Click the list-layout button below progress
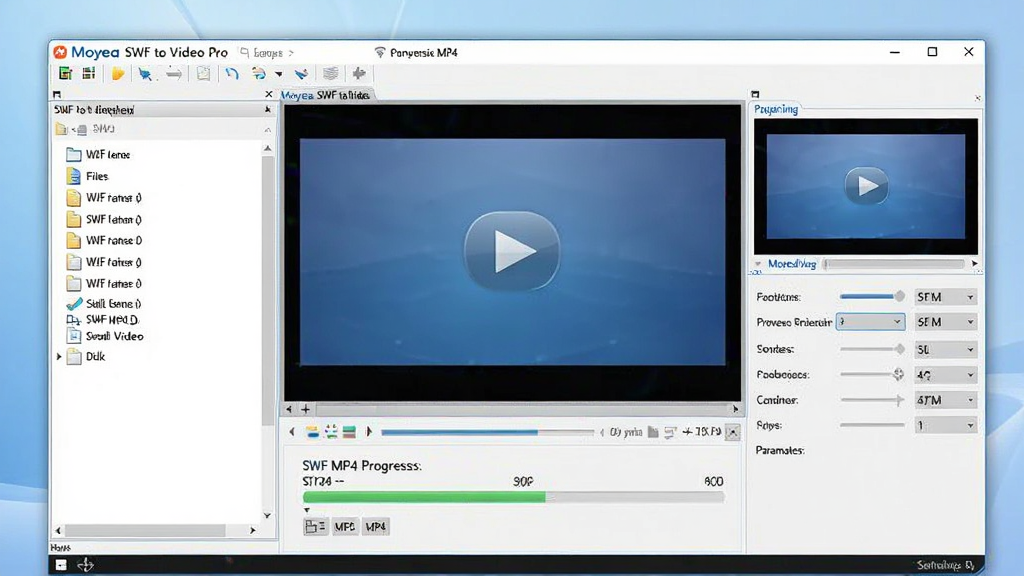Screen dimensions: 1024x576 [315, 526]
